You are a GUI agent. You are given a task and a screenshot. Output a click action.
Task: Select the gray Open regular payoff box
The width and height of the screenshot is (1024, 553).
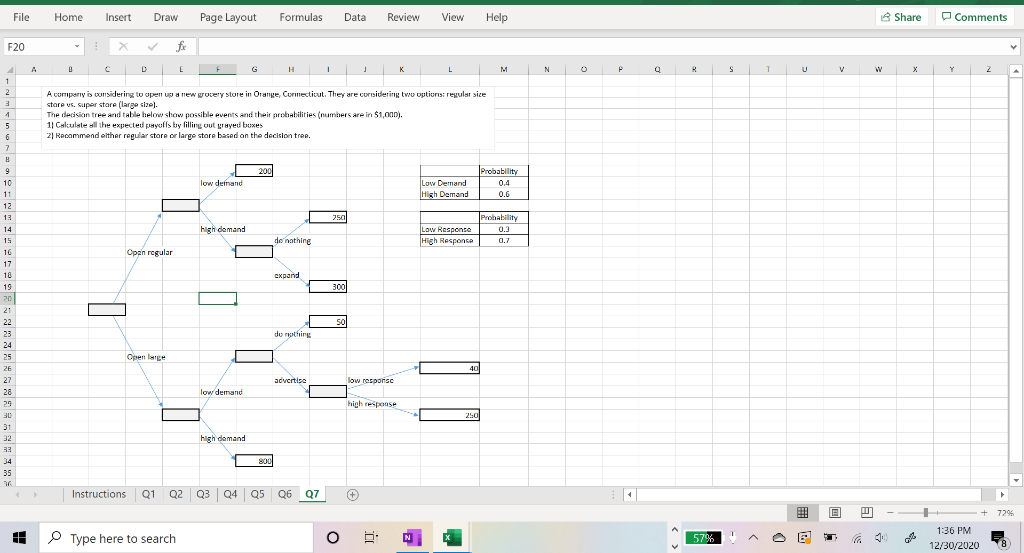(181, 206)
